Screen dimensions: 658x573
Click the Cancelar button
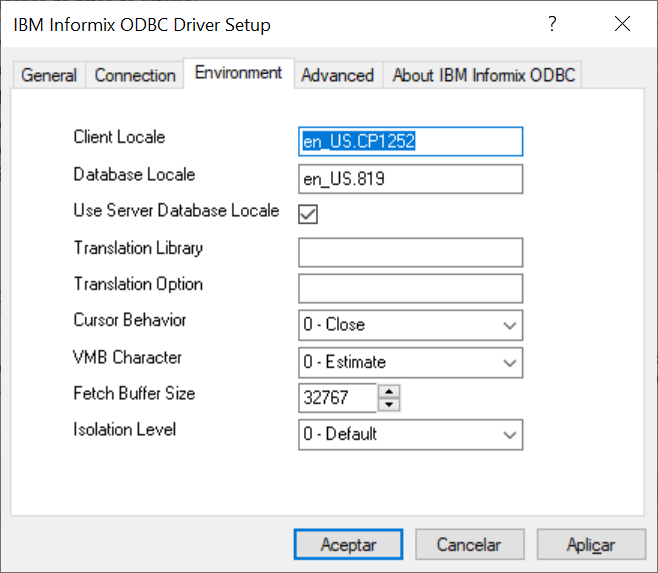[x=470, y=544]
